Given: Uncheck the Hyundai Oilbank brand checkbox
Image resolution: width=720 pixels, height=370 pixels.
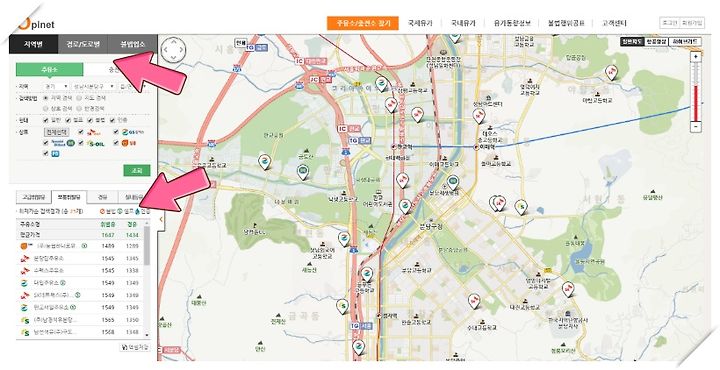Looking at the screenshot, I should (x=46, y=143).
